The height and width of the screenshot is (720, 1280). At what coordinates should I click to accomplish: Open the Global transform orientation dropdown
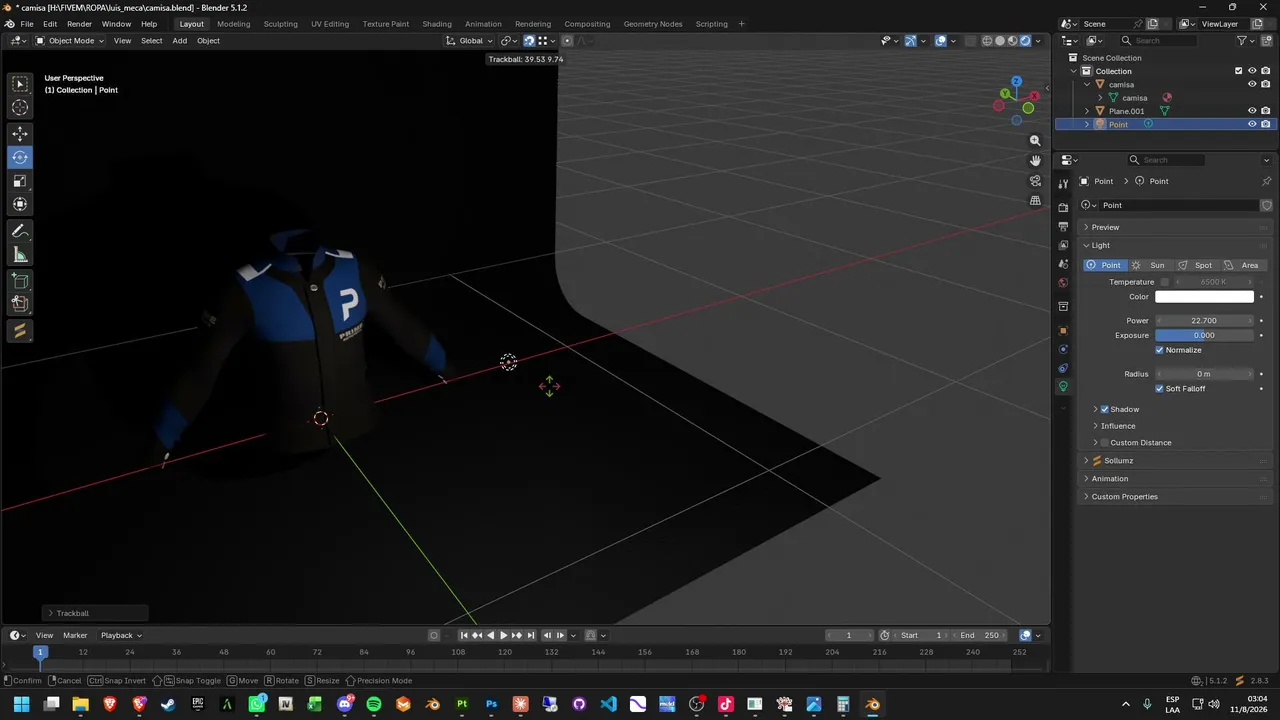pyautogui.click(x=470, y=41)
